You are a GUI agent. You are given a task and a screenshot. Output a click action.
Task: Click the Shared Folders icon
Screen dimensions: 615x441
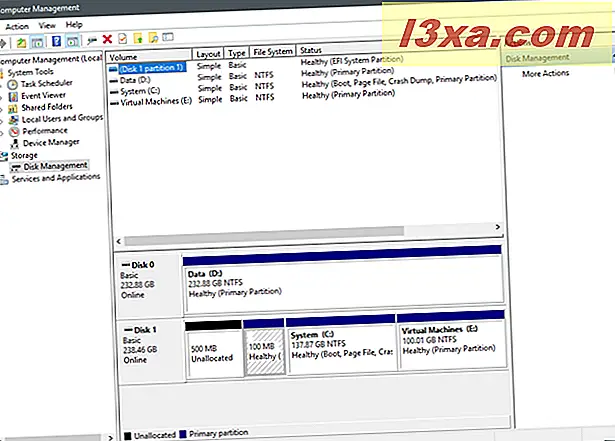click(13, 108)
